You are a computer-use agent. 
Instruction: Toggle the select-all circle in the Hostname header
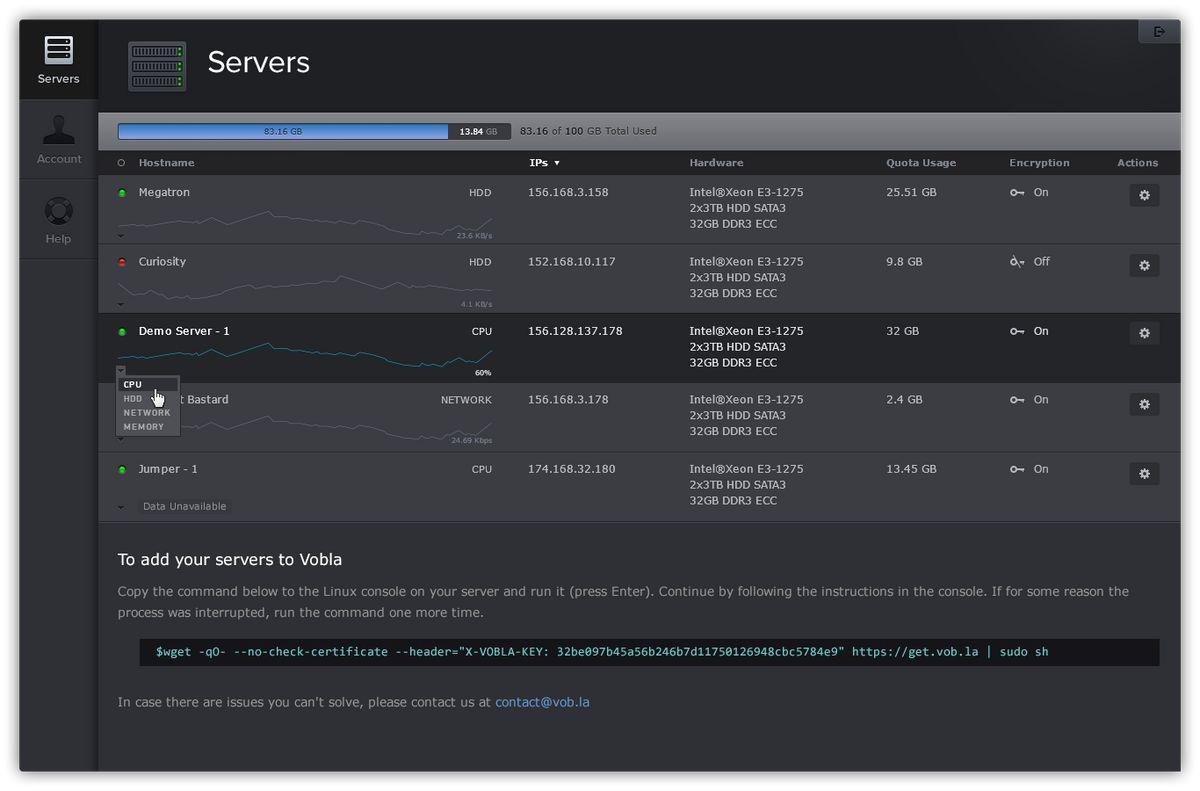pos(122,163)
